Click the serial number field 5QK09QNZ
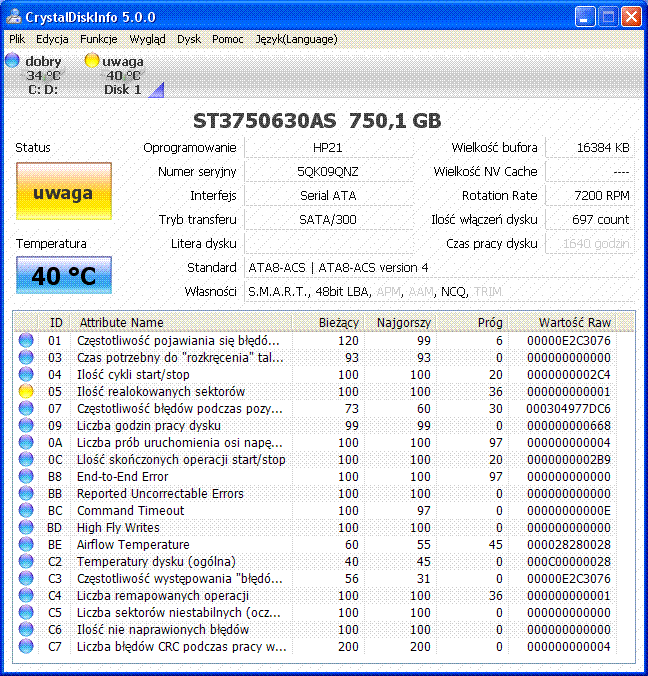 click(x=328, y=172)
